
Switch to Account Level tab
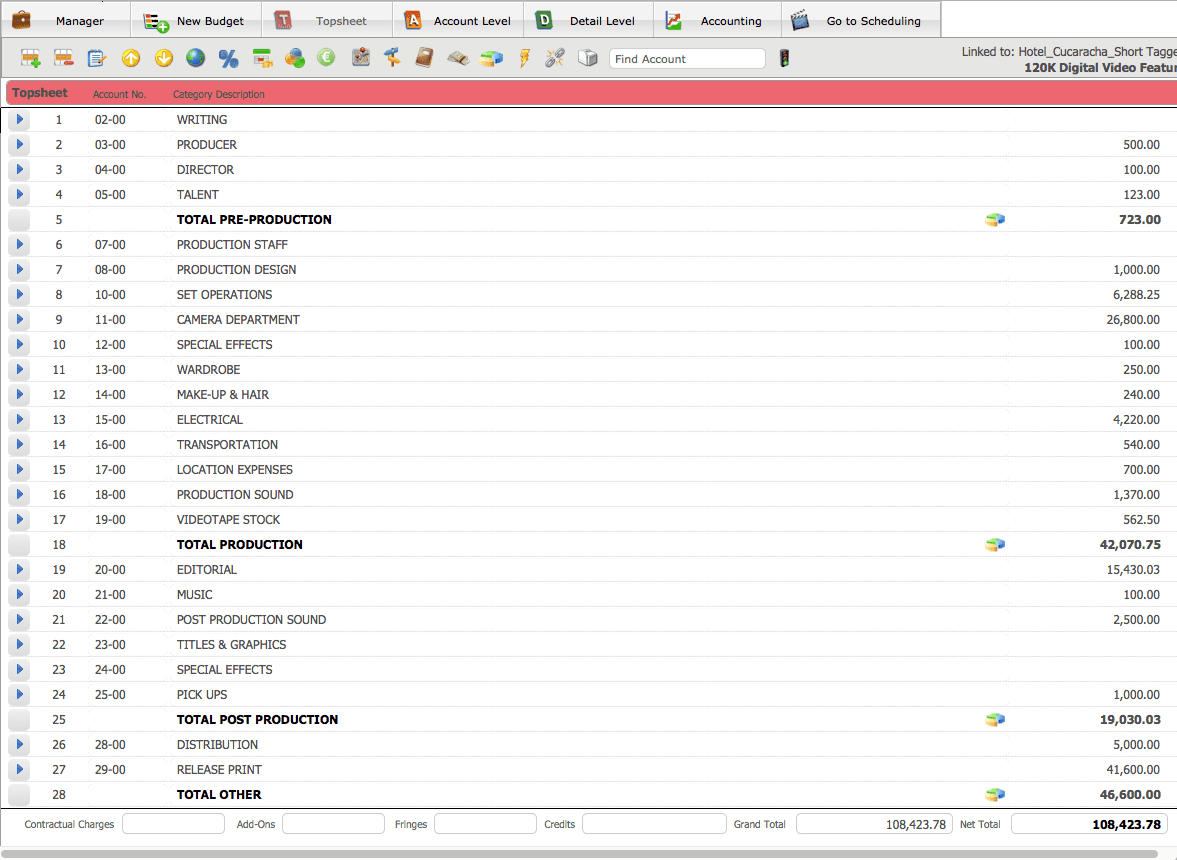tap(458, 20)
